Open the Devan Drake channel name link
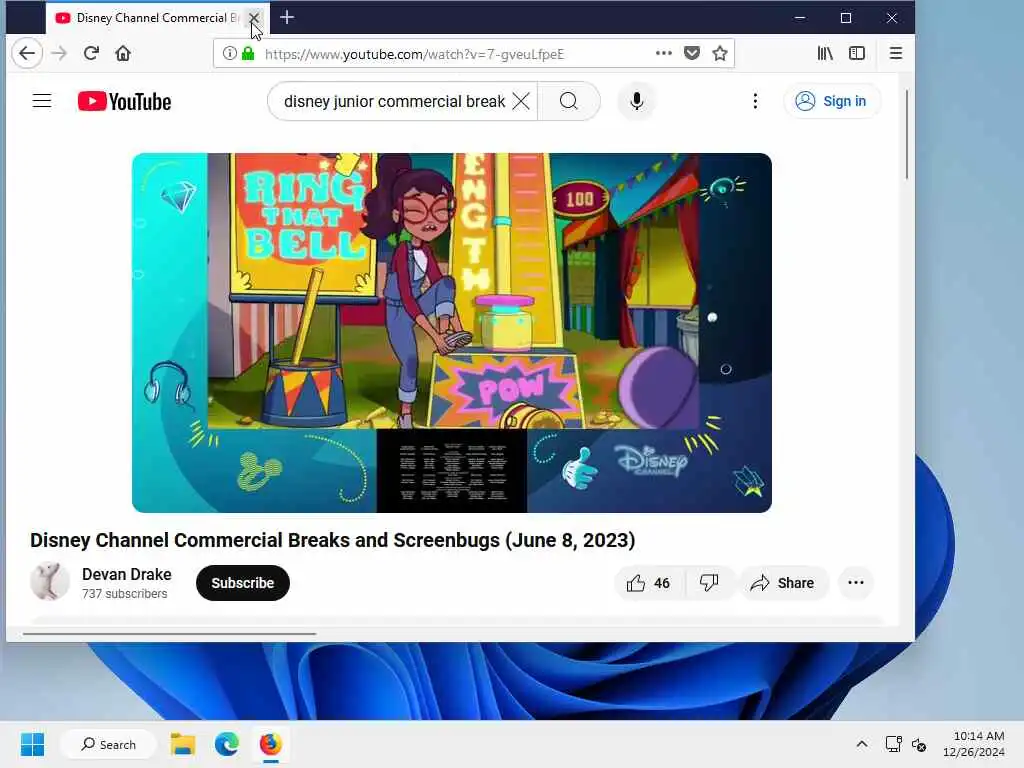1024x768 pixels. pos(127,574)
